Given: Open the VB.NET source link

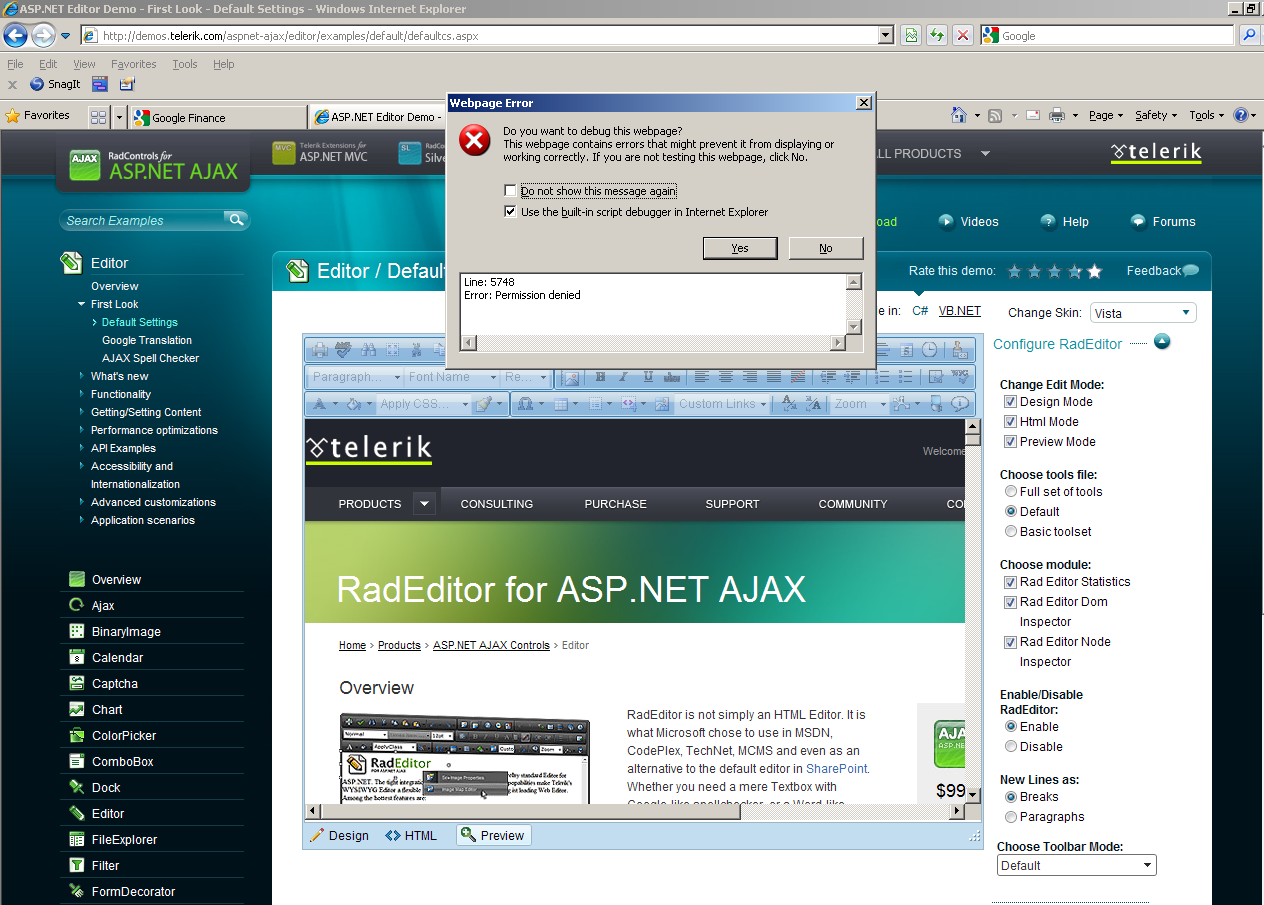Looking at the screenshot, I should pos(960,311).
